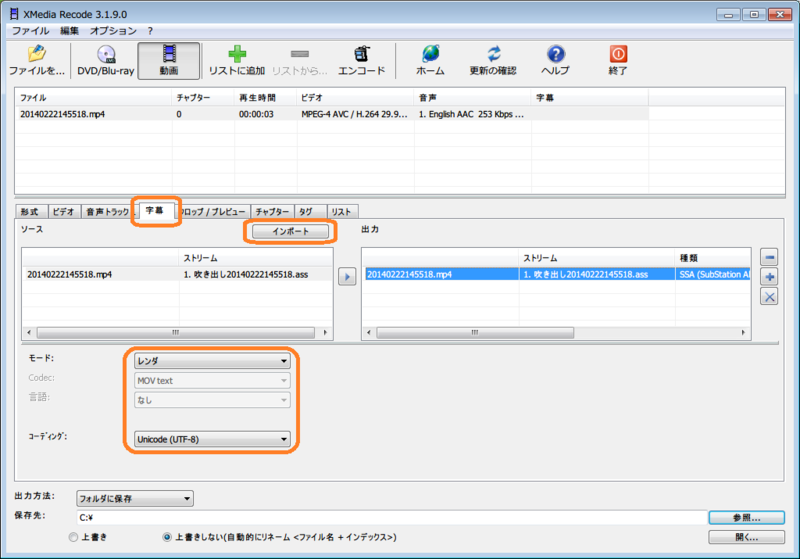Click XMedia Recode title bar app icon
Image resolution: width=800 pixels, height=559 pixels.
14,14
